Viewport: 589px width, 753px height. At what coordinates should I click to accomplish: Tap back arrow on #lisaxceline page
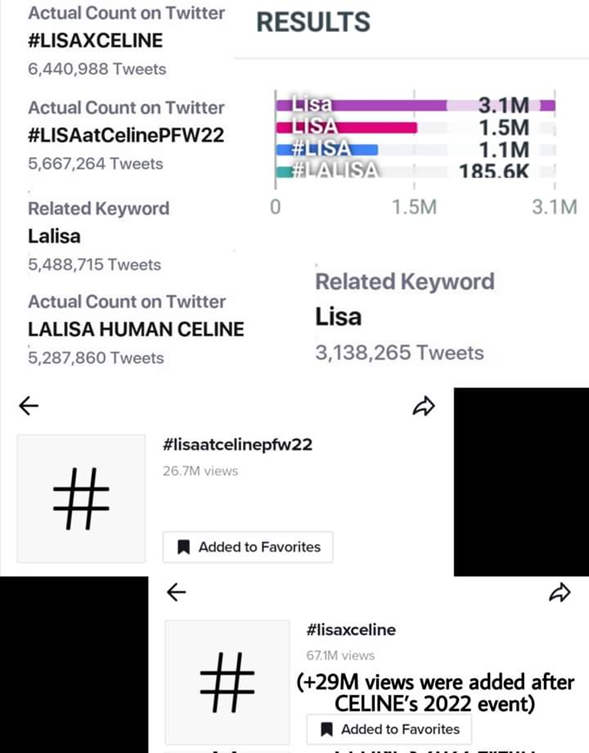click(x=176, y=592)
